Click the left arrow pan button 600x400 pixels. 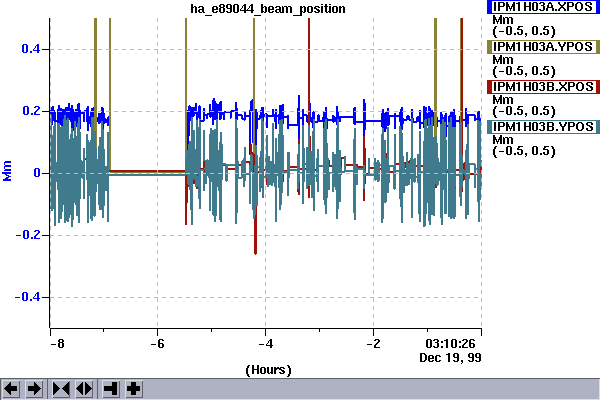click(13, 388)
